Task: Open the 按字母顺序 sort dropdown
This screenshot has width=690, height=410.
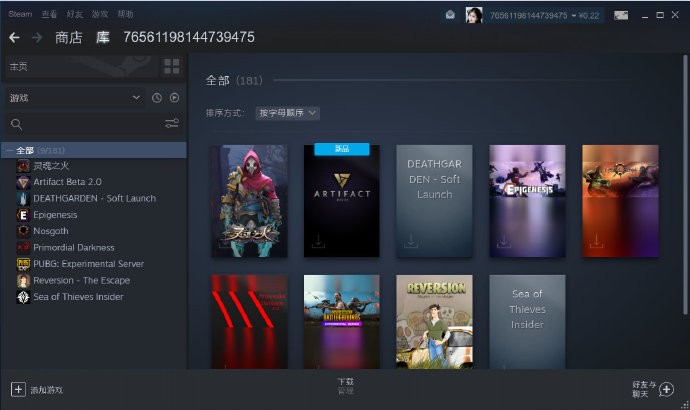Action: click(287, 113)
